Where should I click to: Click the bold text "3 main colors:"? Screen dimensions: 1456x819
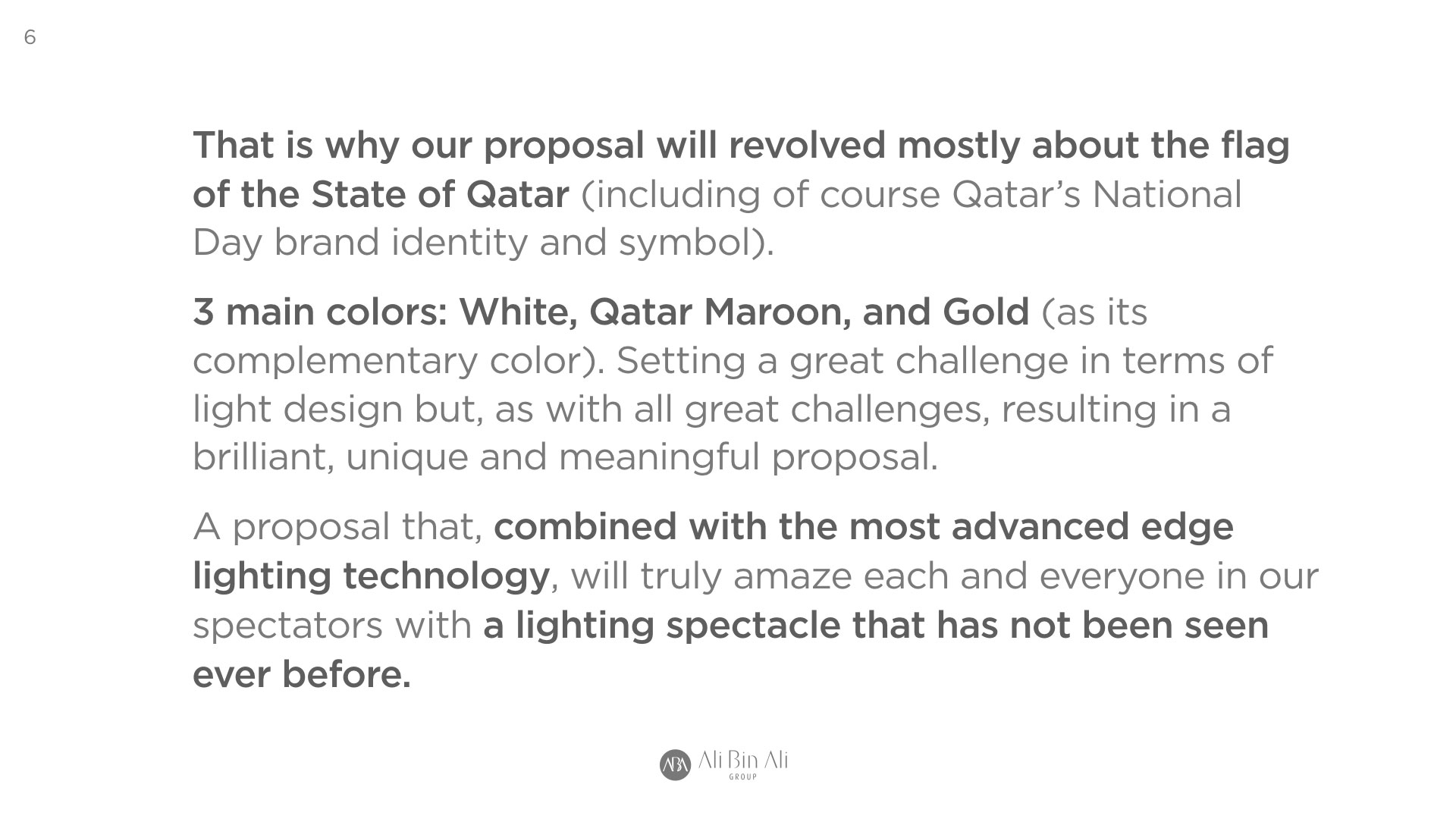click(319, 312)
